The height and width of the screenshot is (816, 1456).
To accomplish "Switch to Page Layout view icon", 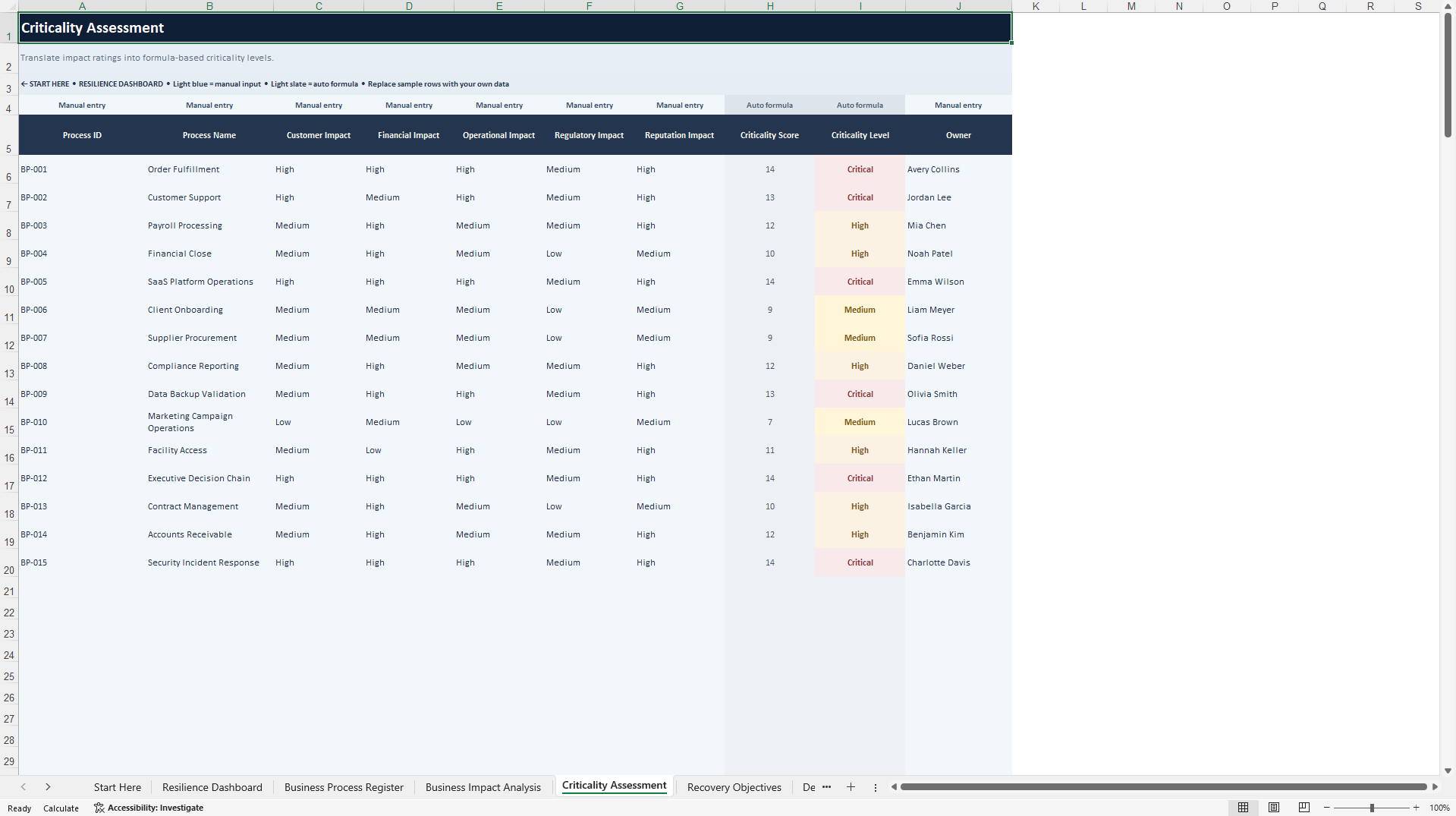I will pyautogui.click(x=1274, y=808).
